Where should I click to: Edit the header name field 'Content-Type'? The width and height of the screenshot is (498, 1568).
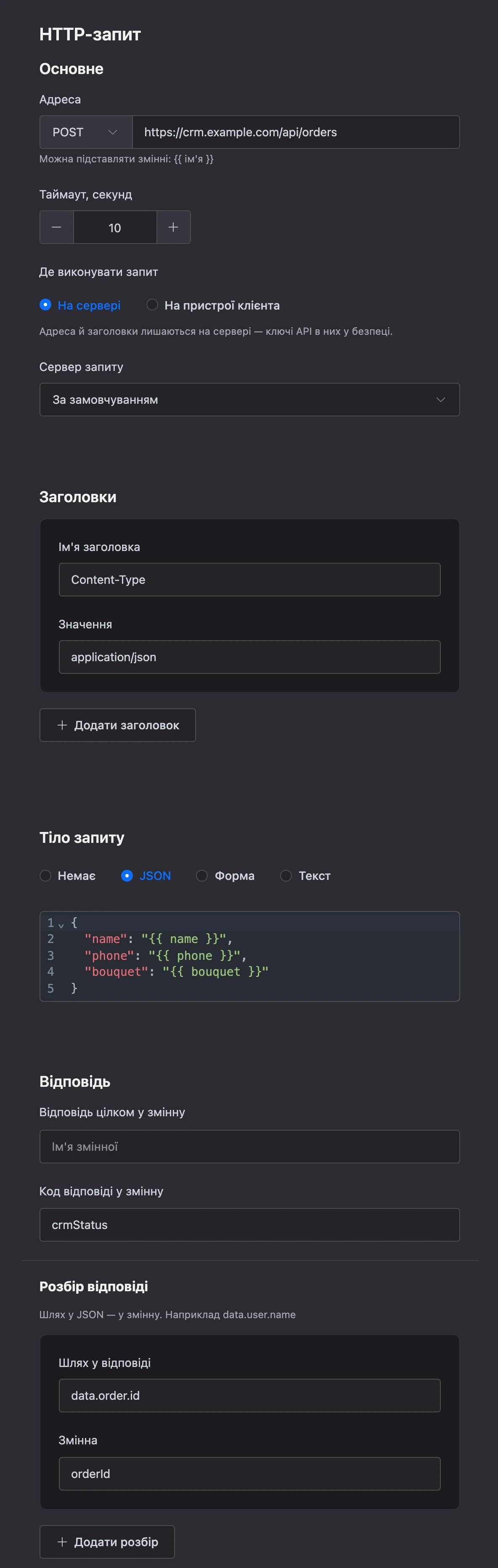point(249,580)
